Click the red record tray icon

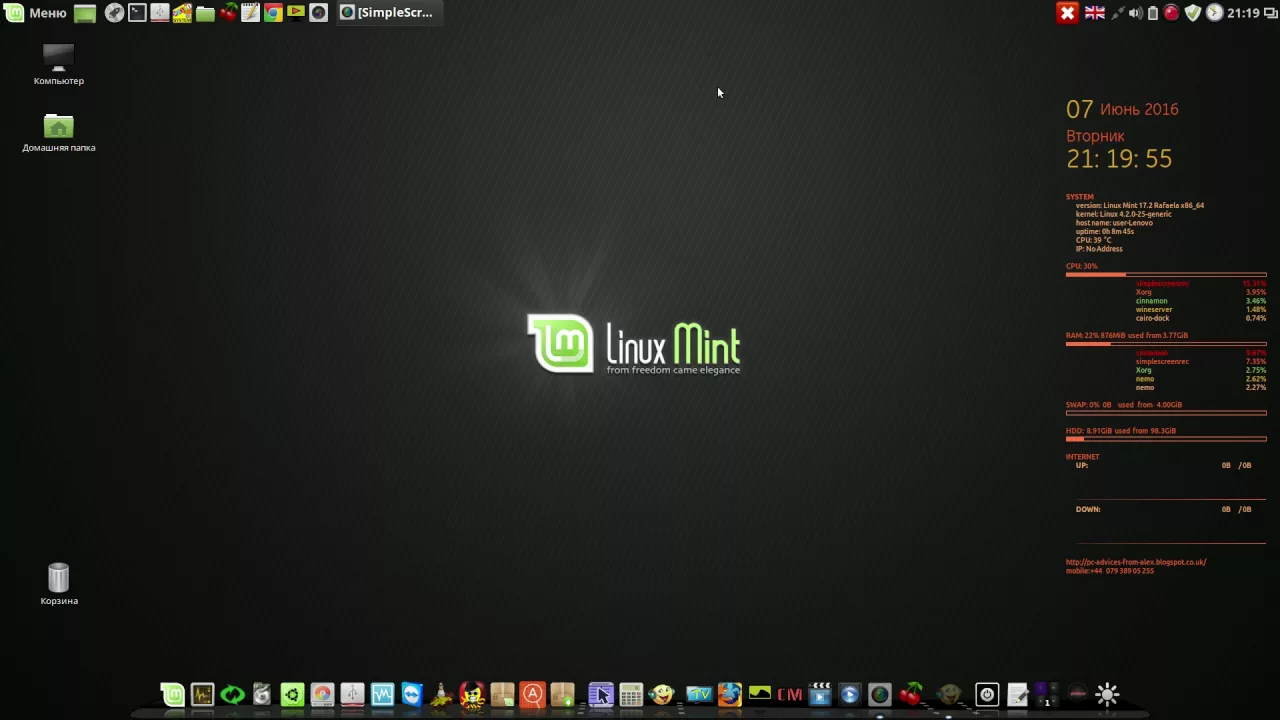(x=1171, y=13)
